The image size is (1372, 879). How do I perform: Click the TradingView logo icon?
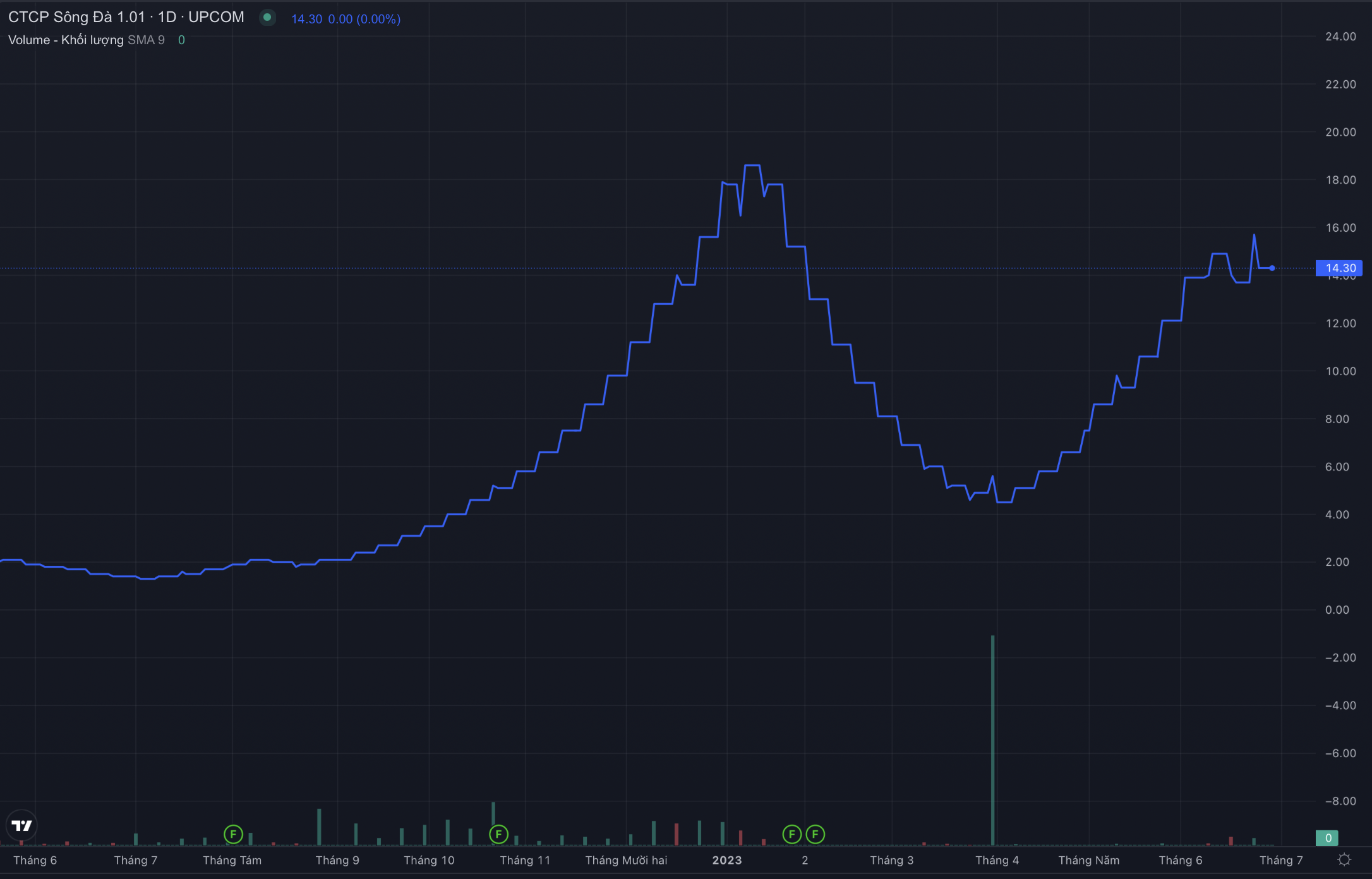point(22,825)
